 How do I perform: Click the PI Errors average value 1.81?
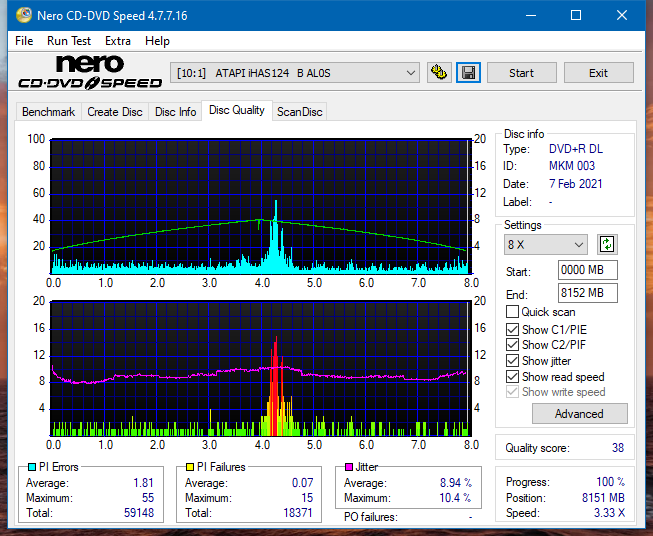coord(143,483)
